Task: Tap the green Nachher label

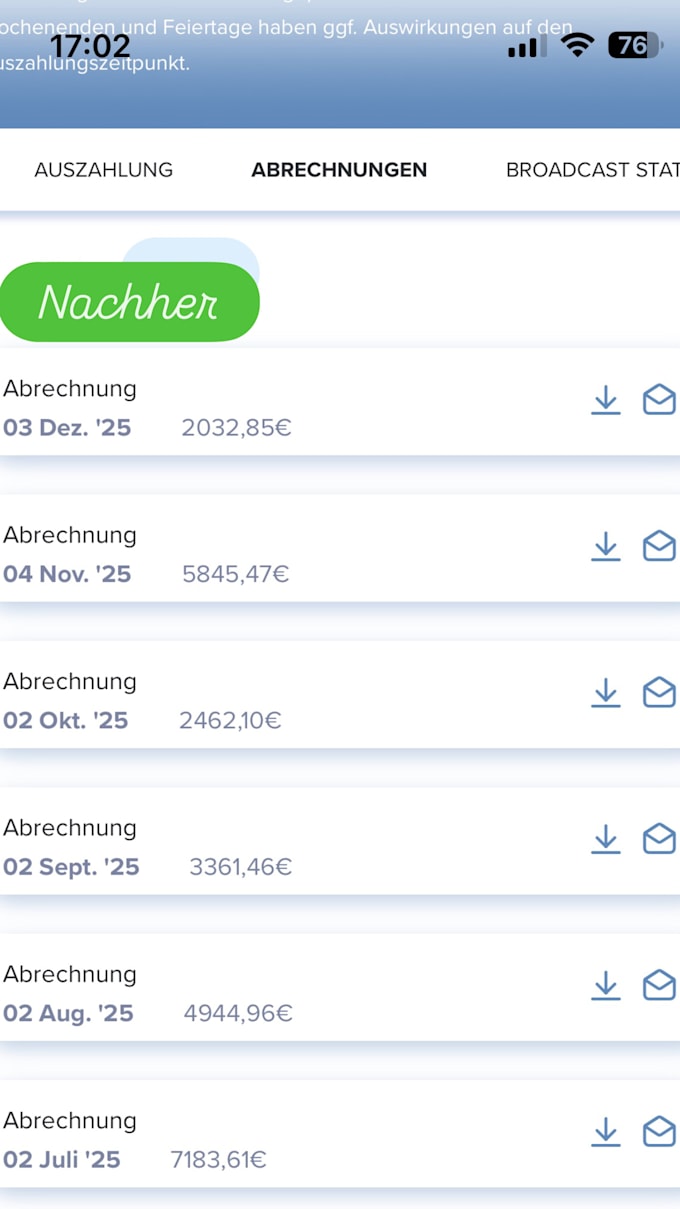Action: (x=129, y=302)
